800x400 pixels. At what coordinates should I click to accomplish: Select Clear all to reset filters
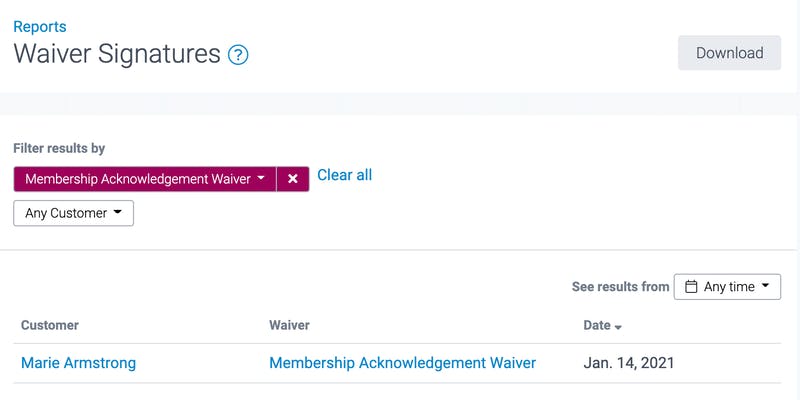pyautogui.click(x=344, y=175)
